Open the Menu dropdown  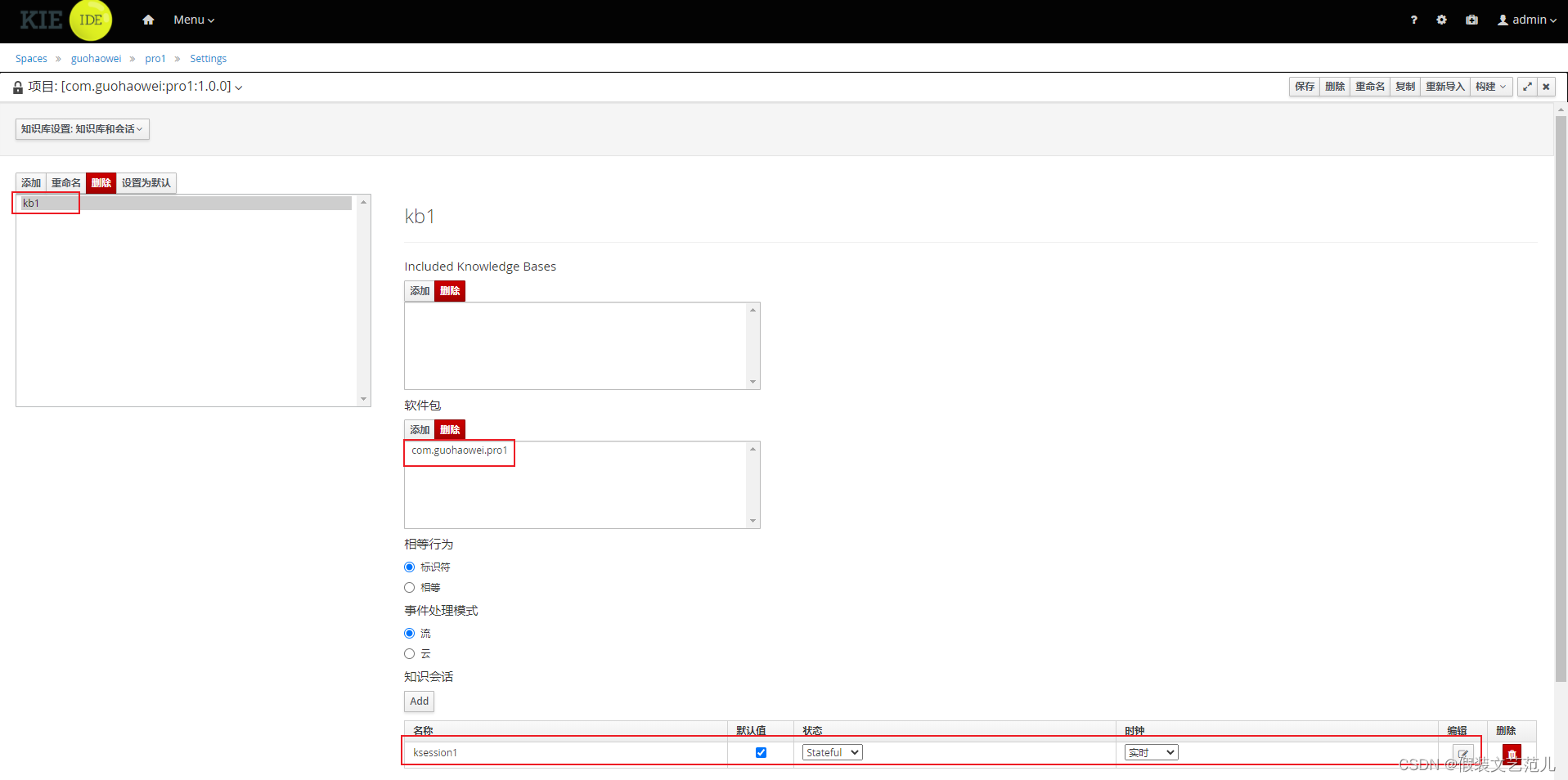coord(194,20)
